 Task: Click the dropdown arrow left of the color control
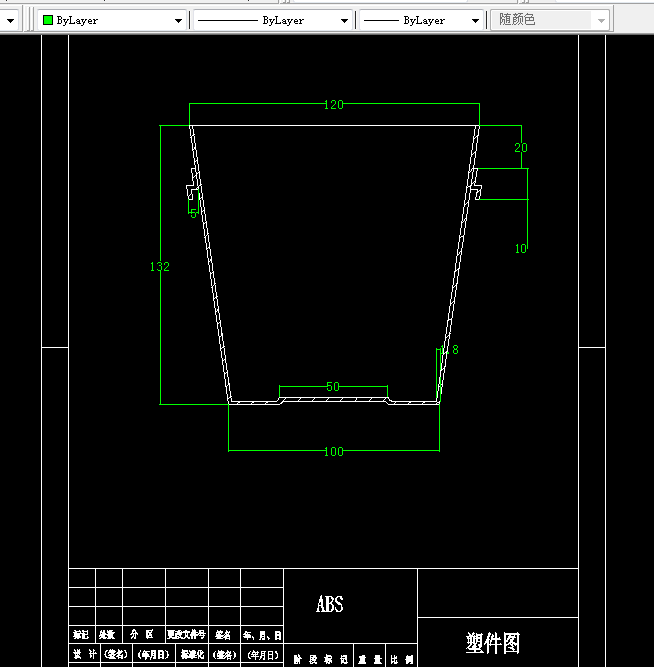pyautogui.click(x=10, y=20)
